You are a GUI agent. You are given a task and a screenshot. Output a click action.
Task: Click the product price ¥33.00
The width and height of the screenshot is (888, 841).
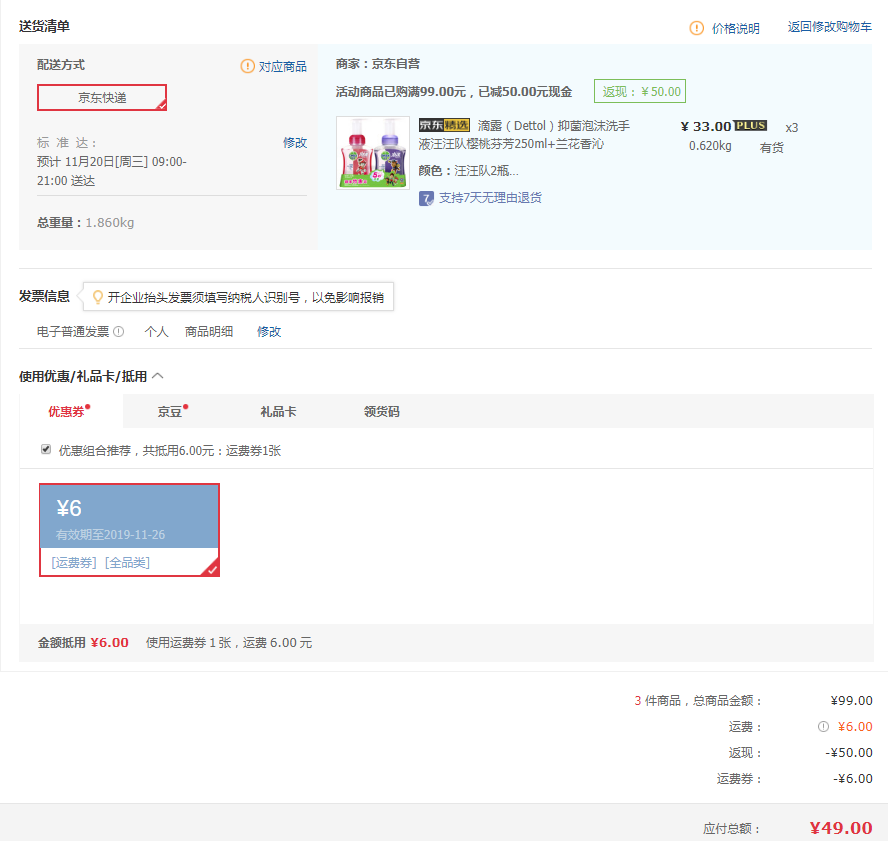(706, 126)
